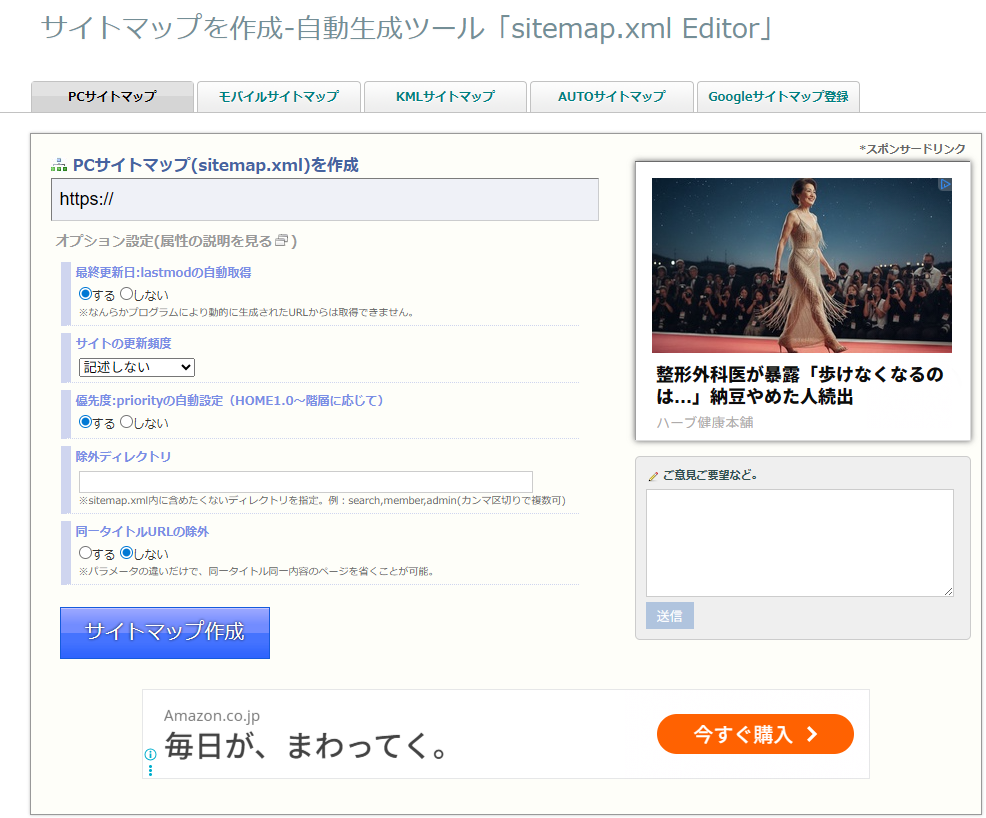The image size is (986, 818).
Task: Open the Googleサイトマップ登録 tab
Action: (x=778, y=97)
